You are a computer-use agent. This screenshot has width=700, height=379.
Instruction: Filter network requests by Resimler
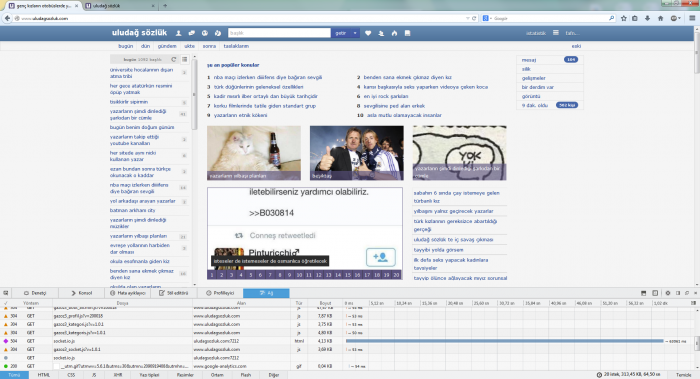coord(185,375)
